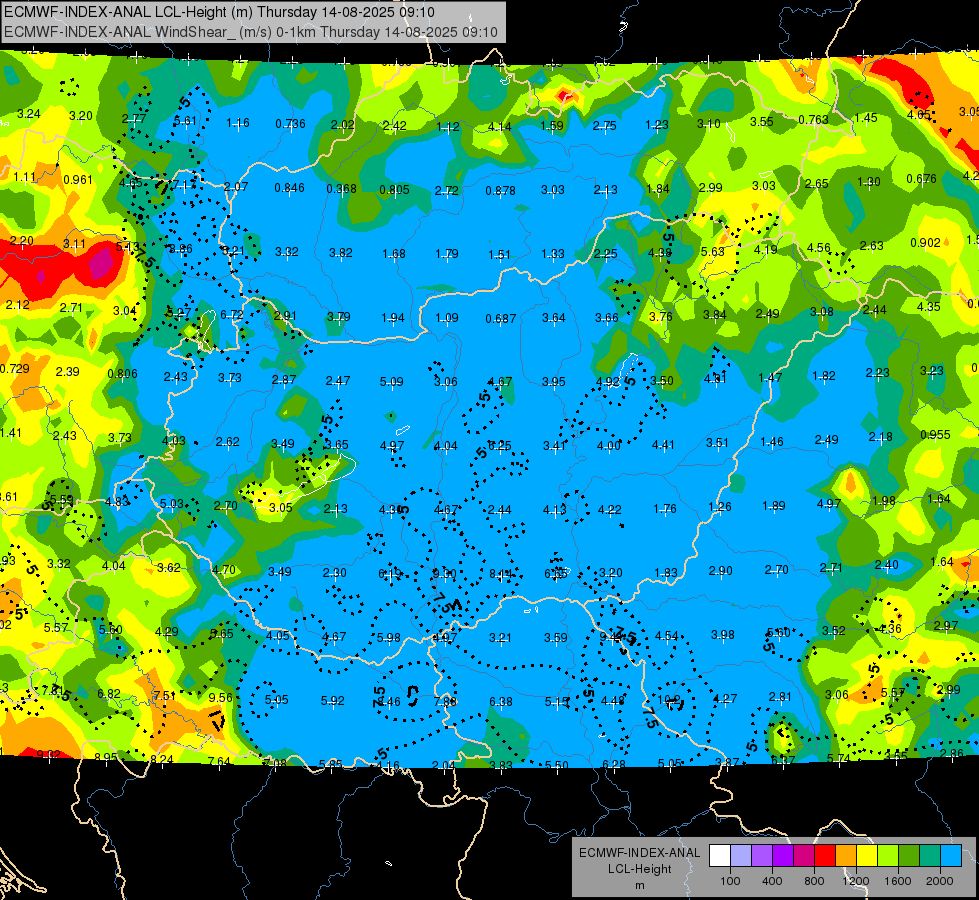Click the wind shear value 0.736
This screenshot has width=979, height=900.
pyautogui.click(x=290, y=124)
